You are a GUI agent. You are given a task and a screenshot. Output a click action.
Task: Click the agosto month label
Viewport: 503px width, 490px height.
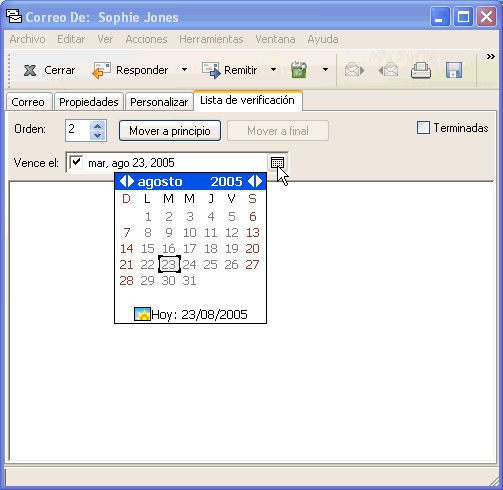(x=160, y=182)
